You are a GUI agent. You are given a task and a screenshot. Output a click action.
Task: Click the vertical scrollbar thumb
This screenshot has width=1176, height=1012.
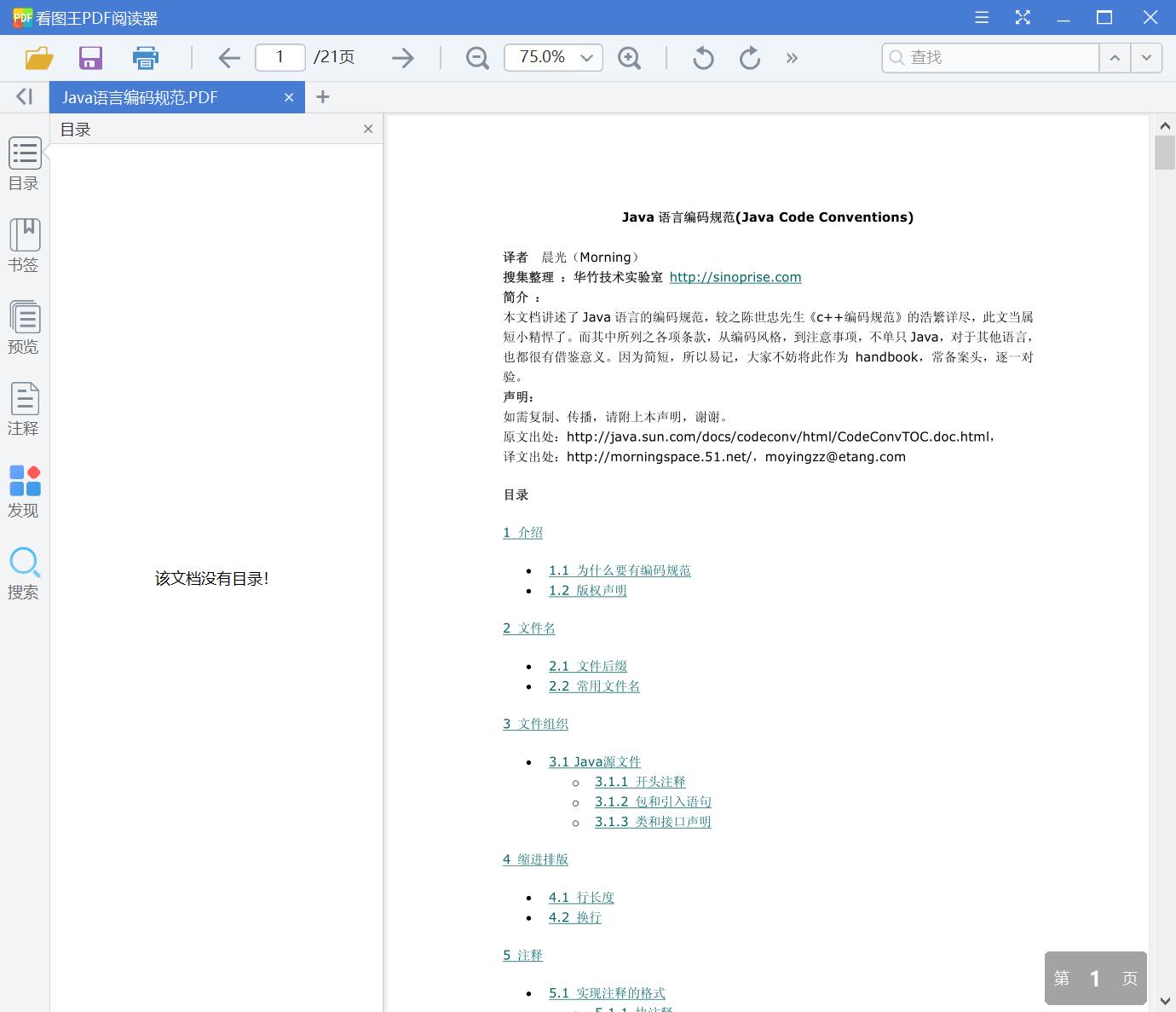pyautogui.click(x=1165, y=153)
